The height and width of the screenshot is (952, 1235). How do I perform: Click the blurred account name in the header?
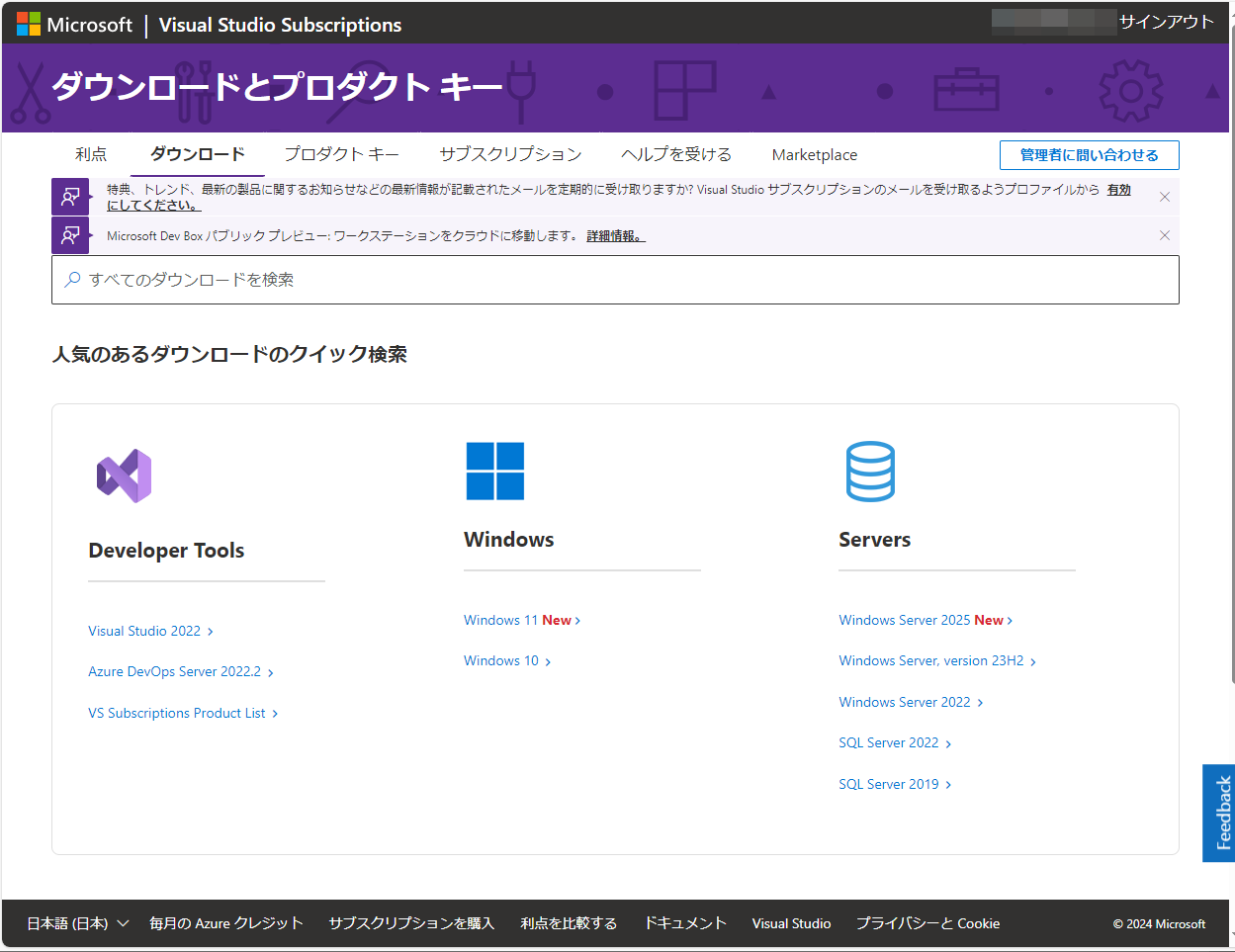pyautogui.click(x=1054, y=22)
